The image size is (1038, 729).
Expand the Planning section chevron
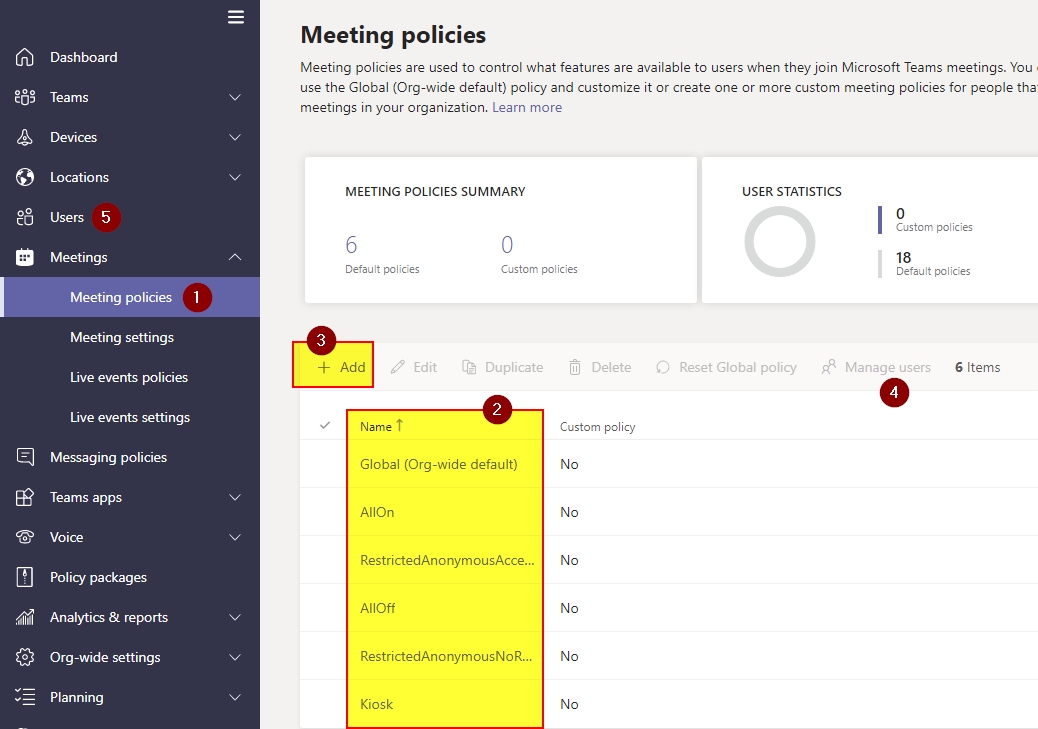tap(235, 697)
